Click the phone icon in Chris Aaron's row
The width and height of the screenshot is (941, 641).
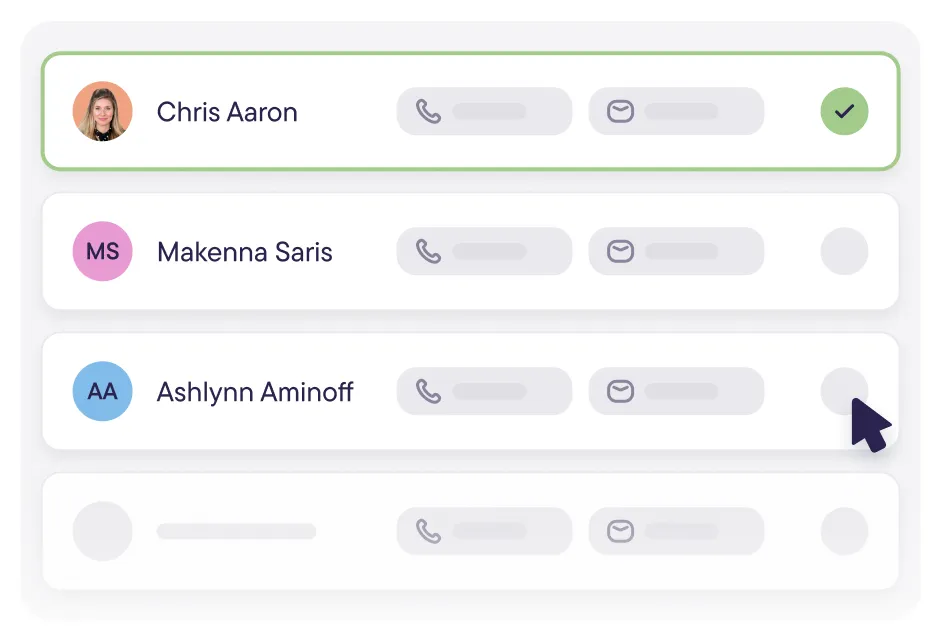pyautogui.click(x=428, y=112)
